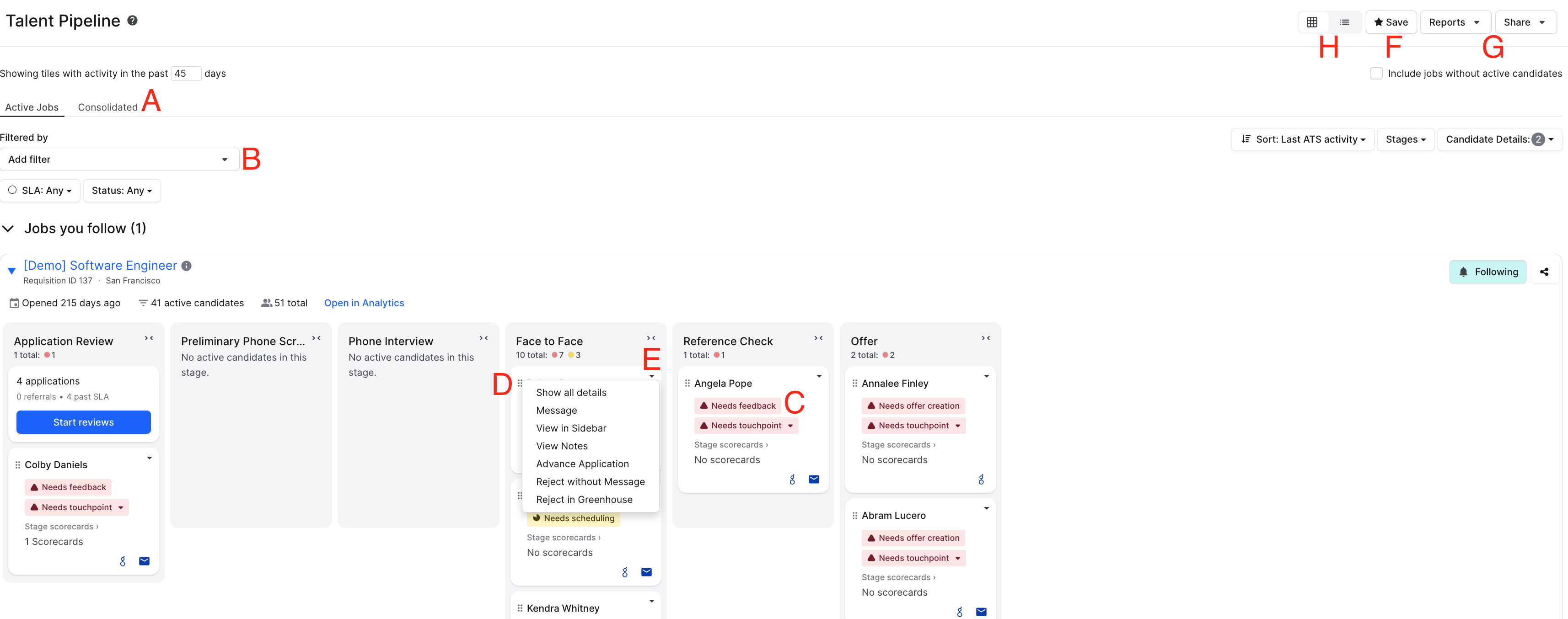Expand Colby Daniels card options
This screenshot has width=1568, height=619.
coord(149,458)
